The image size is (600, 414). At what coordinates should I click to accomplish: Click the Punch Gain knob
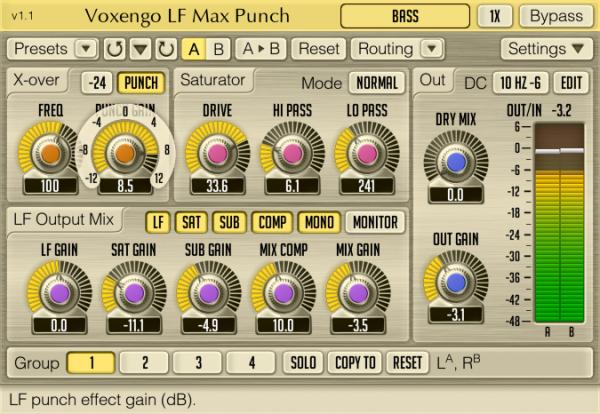[x=125, y=153]
